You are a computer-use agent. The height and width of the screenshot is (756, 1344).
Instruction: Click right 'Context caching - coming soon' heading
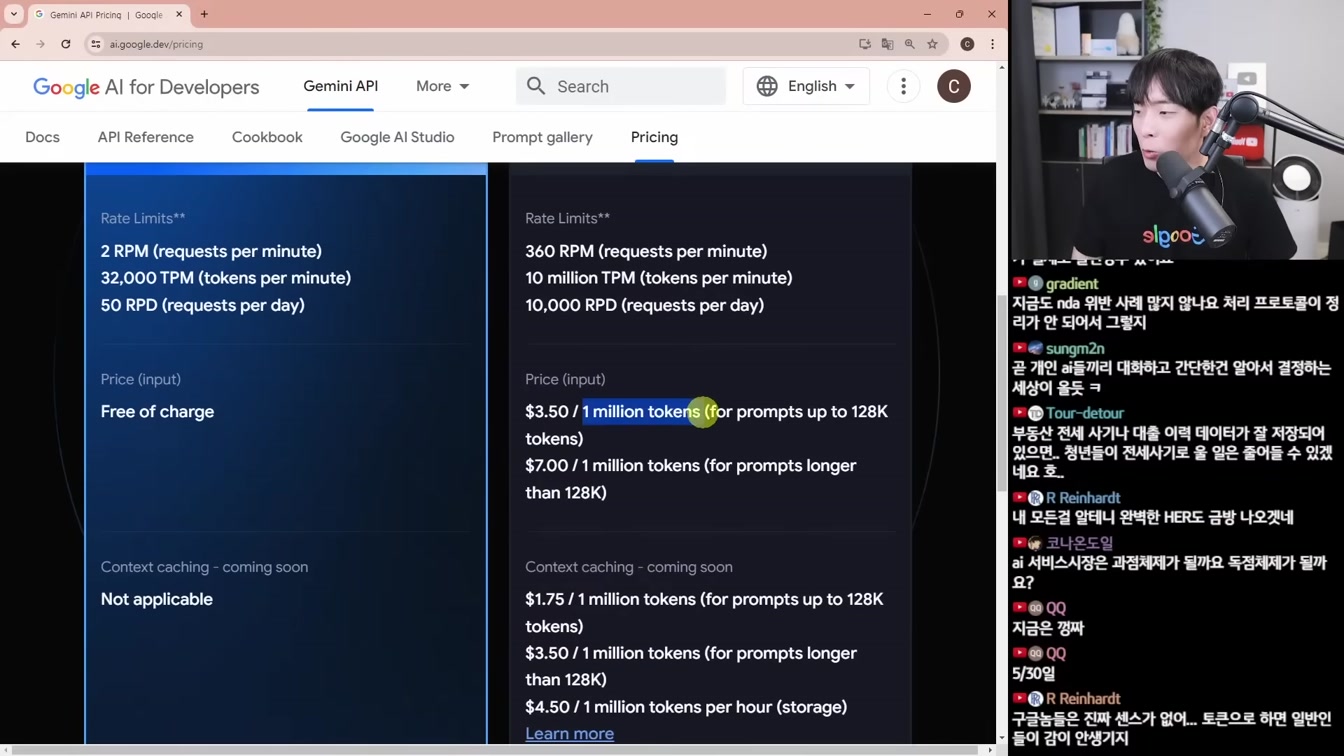pos(629,567)
